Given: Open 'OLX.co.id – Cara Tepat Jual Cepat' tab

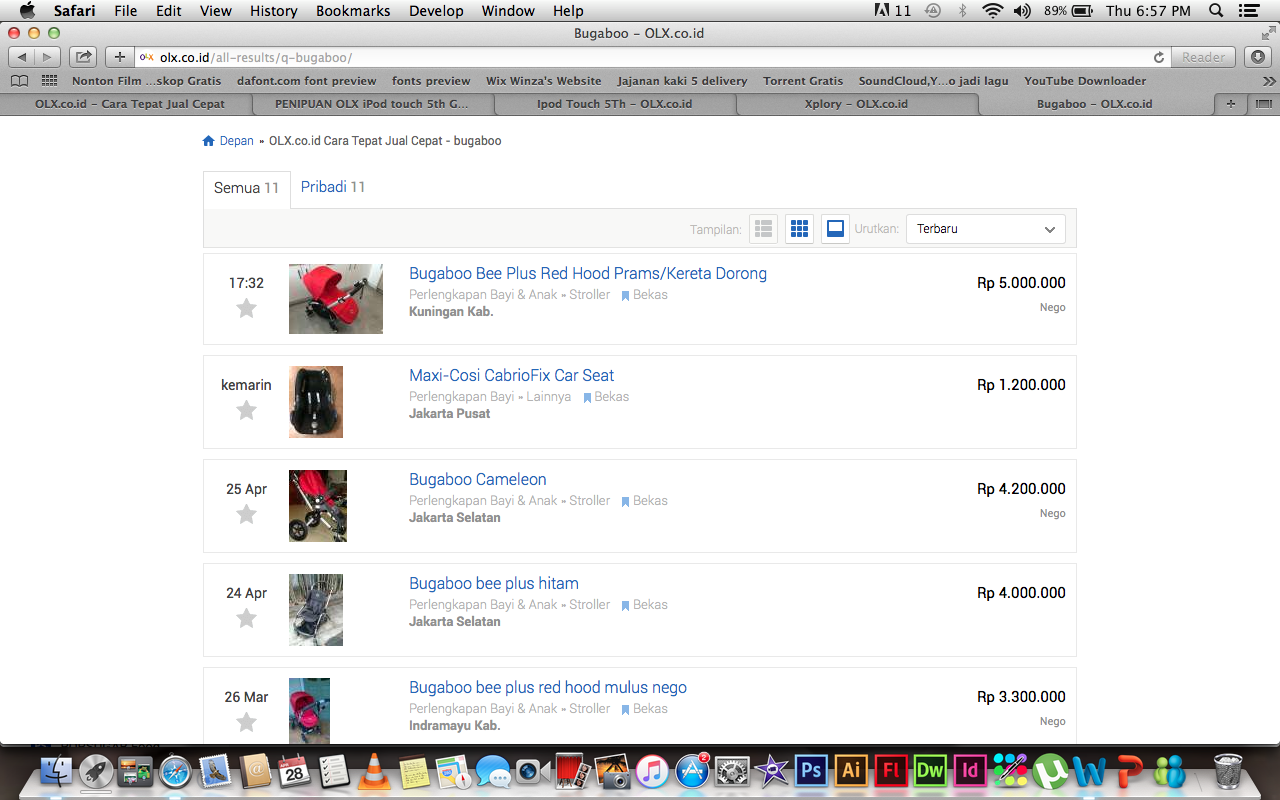Looking at the screenshot, I should [130, 104].
